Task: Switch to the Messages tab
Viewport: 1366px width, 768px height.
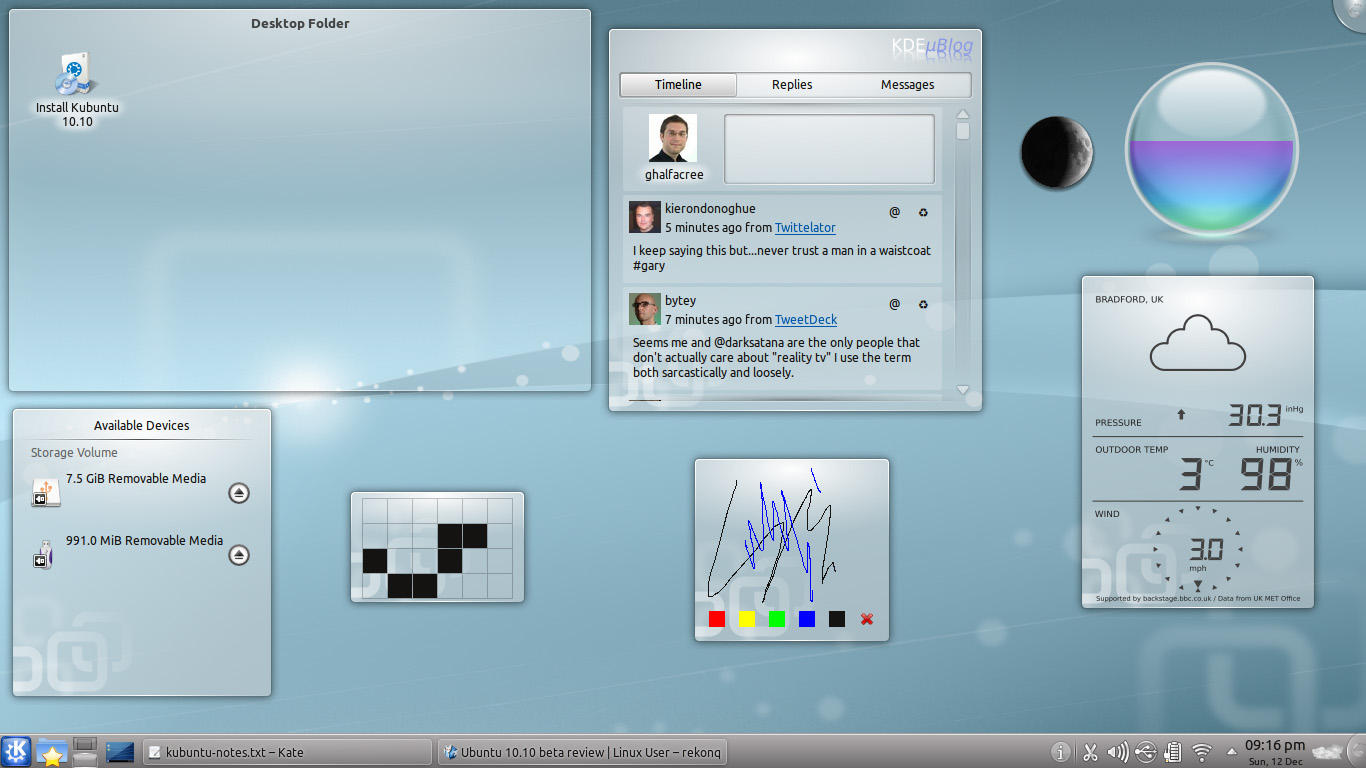Action: (x=908, y=85)
